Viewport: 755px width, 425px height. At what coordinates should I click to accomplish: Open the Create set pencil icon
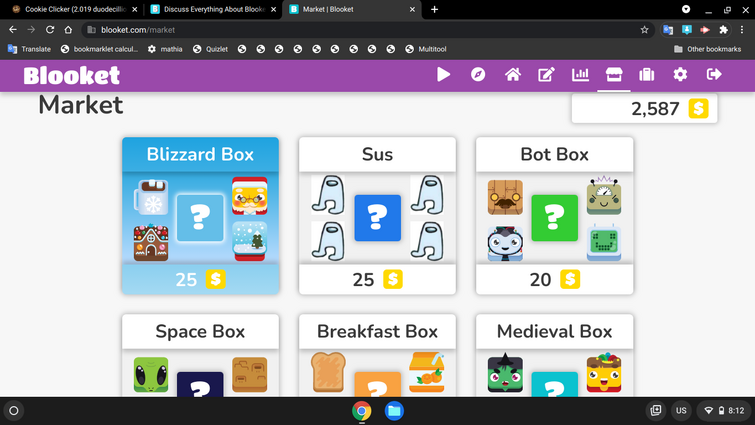pos(546,75)
